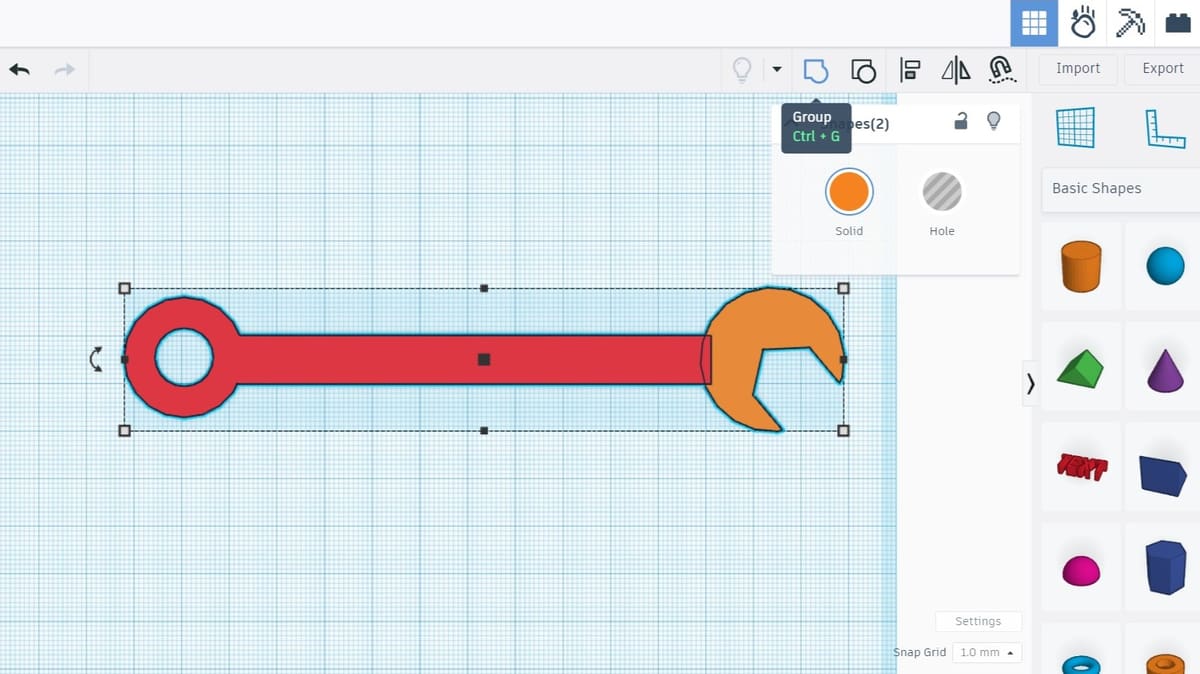Pick the pink half sphere shape
Image resolution: width=1200 pixels, height=674 pixels.
click(x=1081, y=571)
